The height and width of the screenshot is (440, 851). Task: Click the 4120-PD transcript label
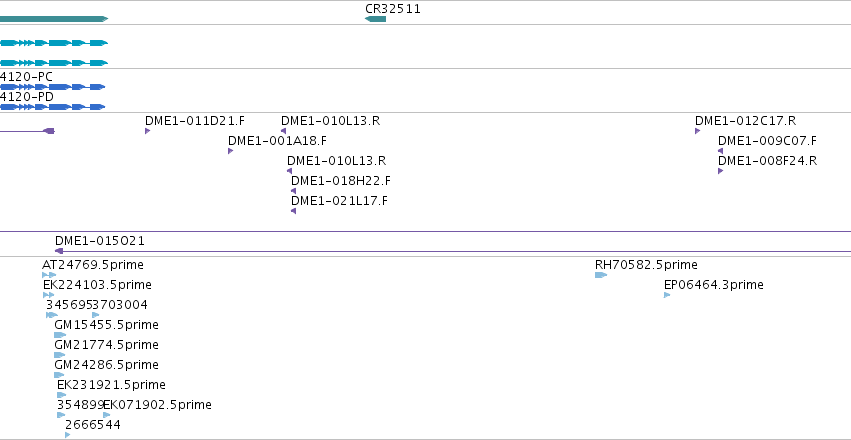coord(27,97)
